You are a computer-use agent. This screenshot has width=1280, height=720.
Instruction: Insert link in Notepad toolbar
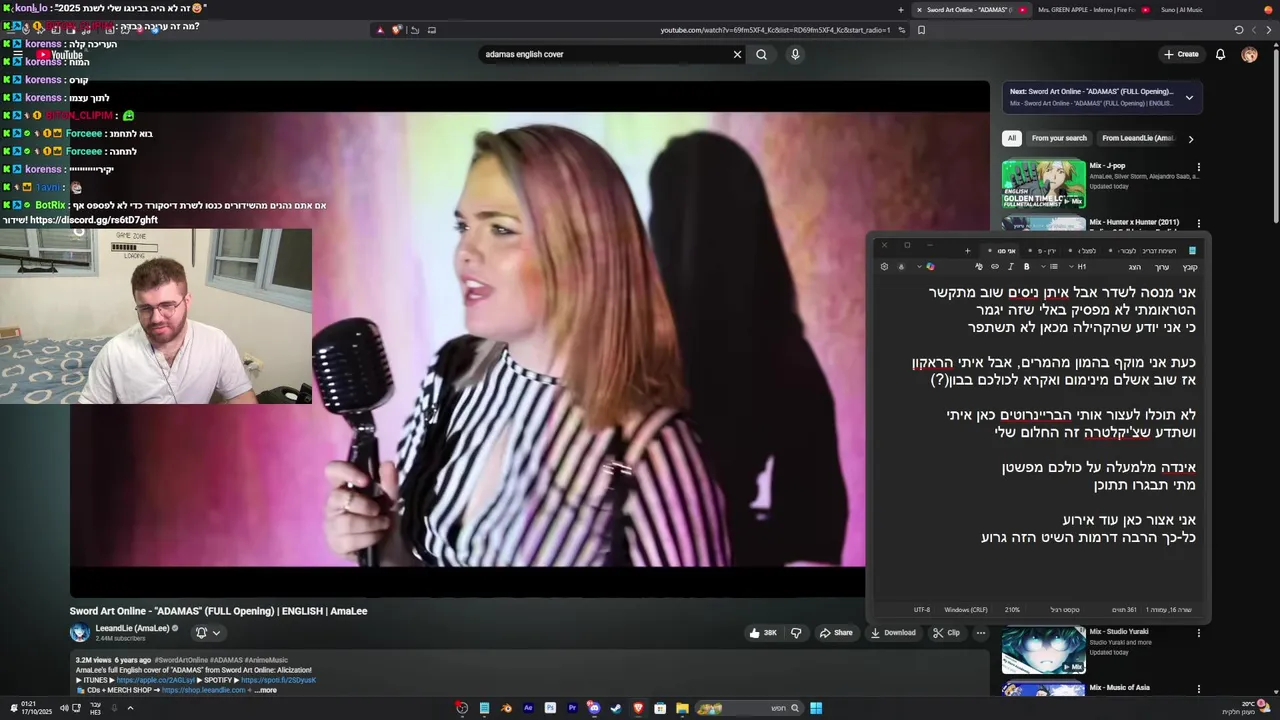[995, 267]
